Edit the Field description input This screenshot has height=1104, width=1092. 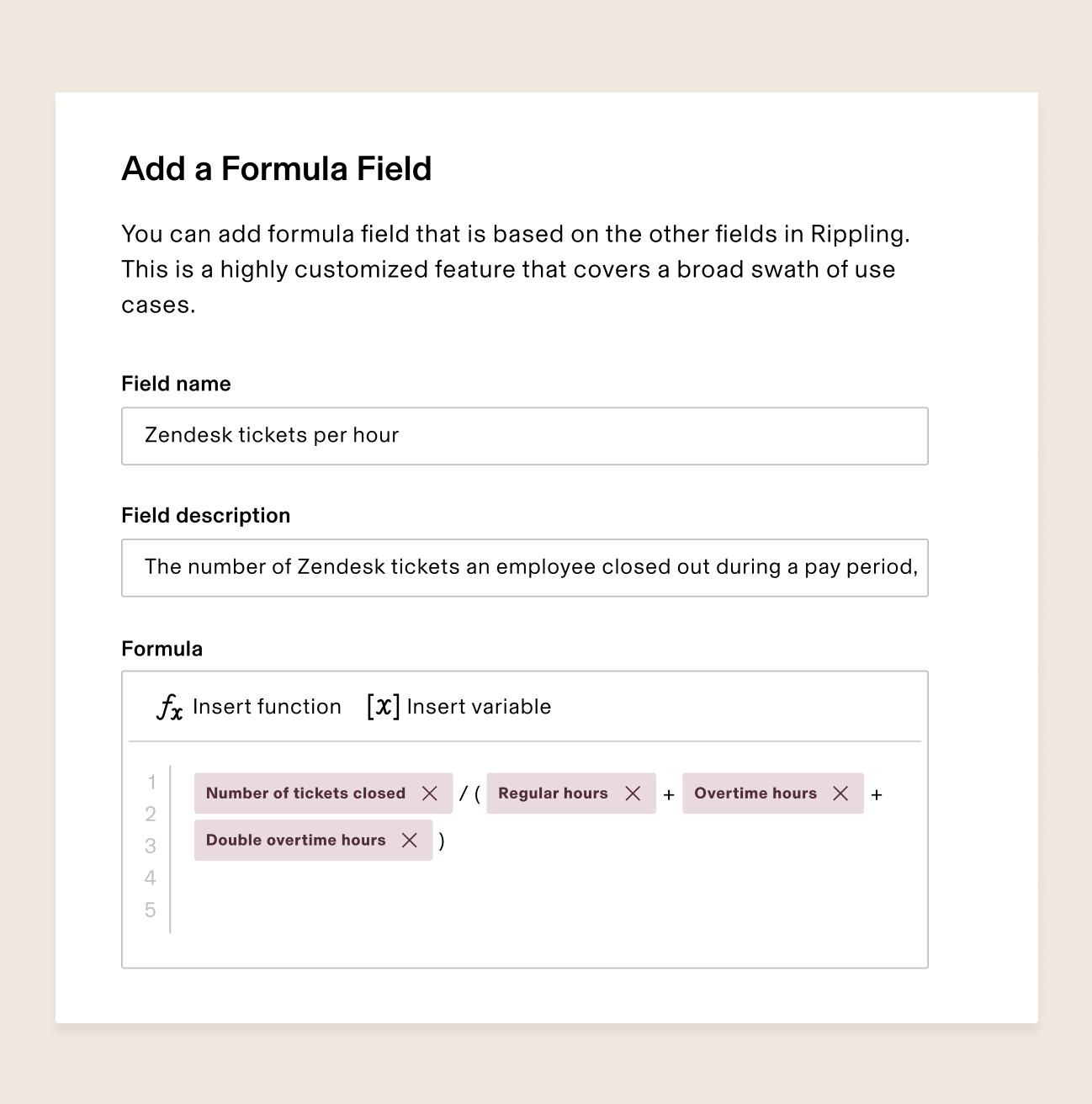tap(525, 568)
